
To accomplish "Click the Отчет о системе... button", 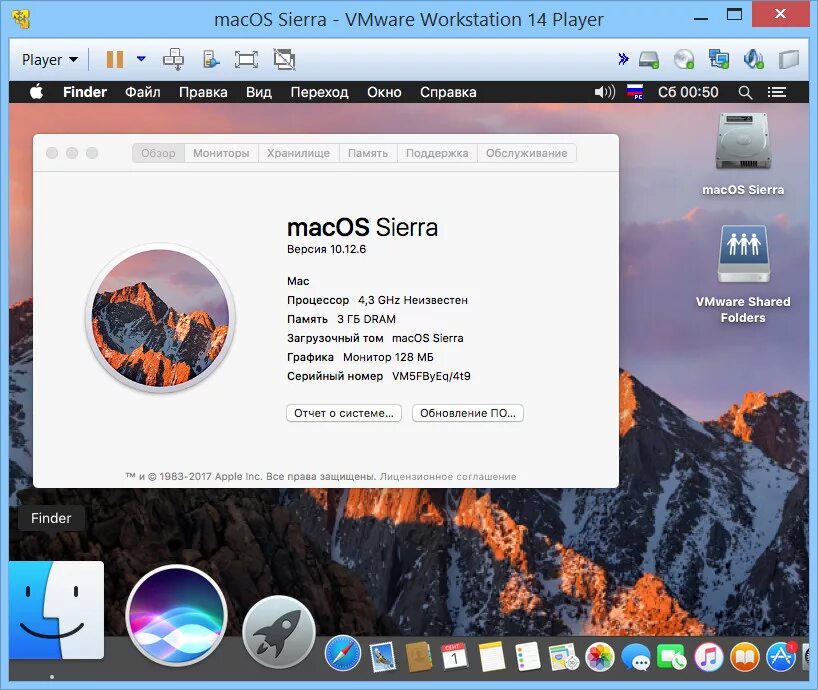I will [344, 413].
